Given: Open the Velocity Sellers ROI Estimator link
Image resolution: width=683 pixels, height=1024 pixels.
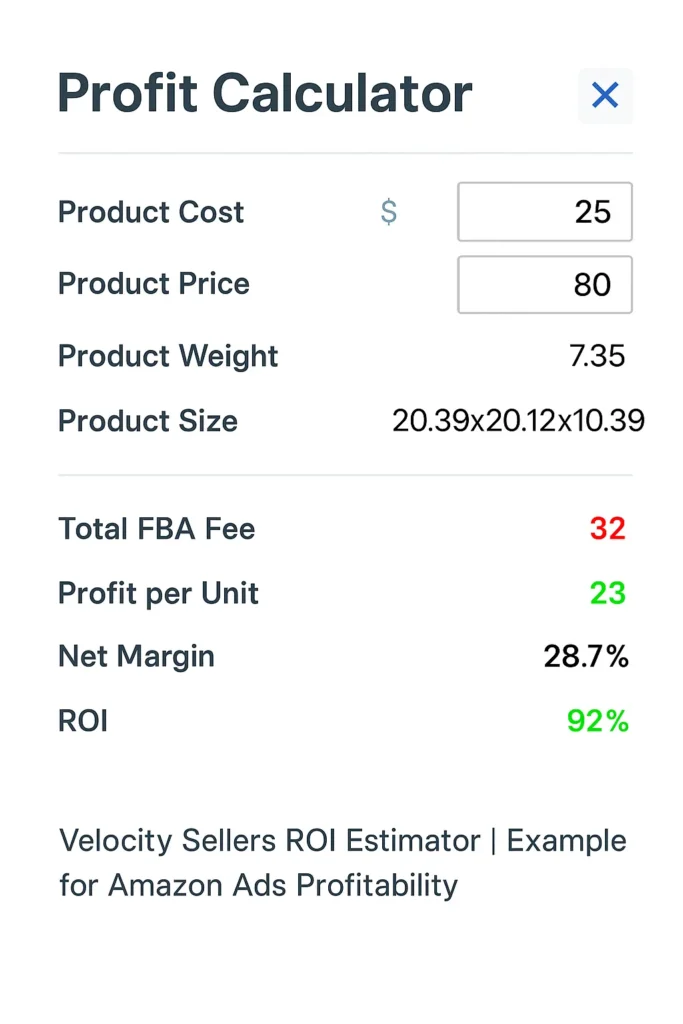Looking at the screenshot, I should coord(343,862).
